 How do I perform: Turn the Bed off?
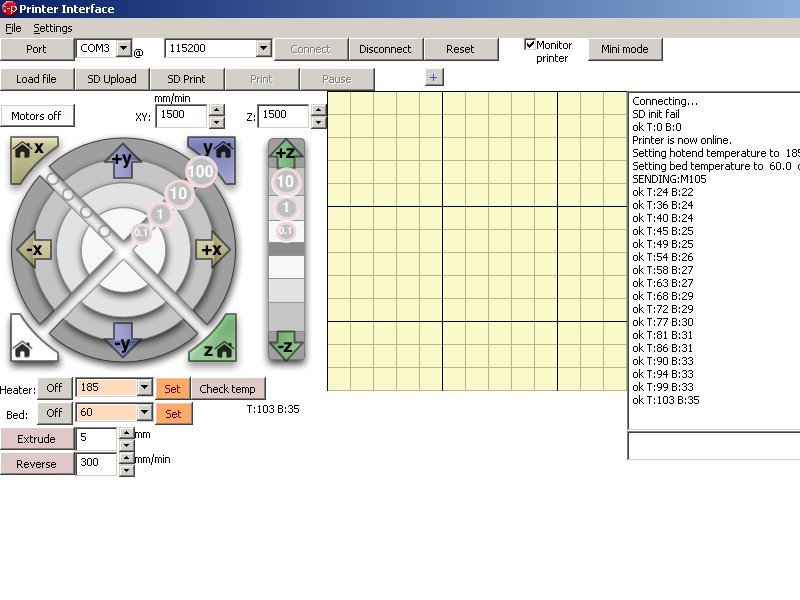54,413
